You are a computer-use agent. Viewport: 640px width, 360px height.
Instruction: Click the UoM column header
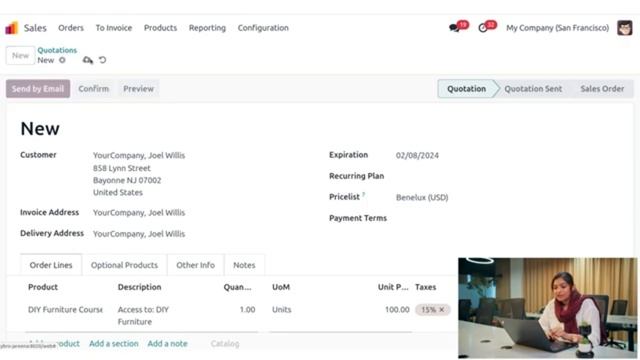(x=281, y=287)
